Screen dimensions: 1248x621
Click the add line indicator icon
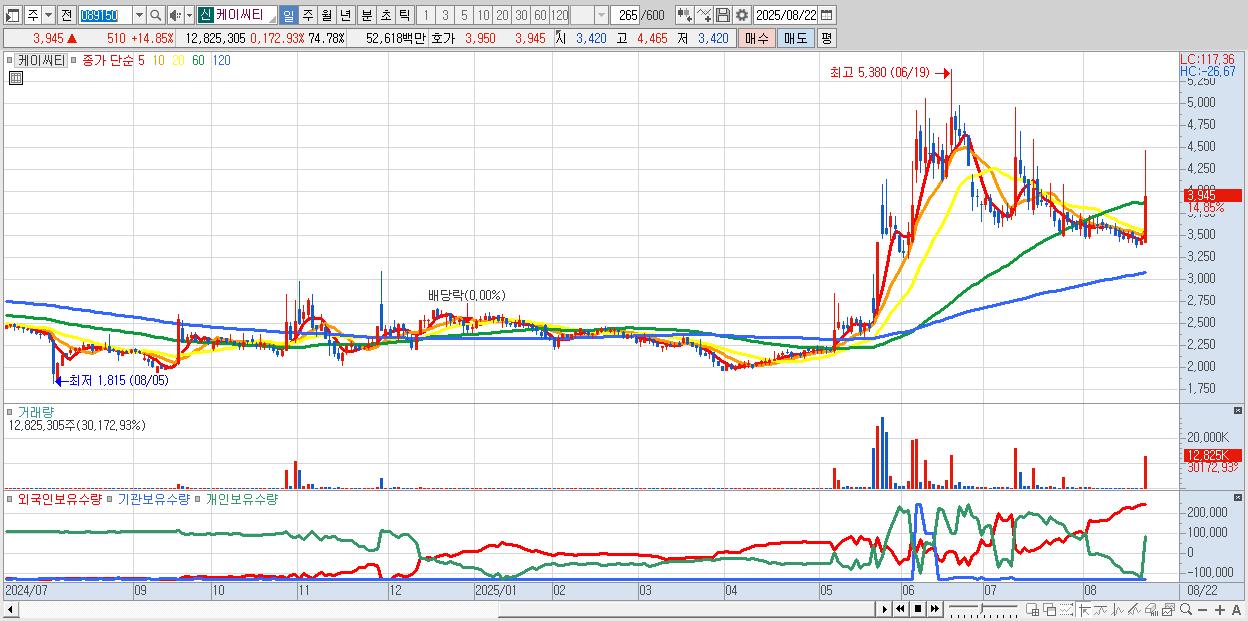pyautogui.click(x=703, y=15)
